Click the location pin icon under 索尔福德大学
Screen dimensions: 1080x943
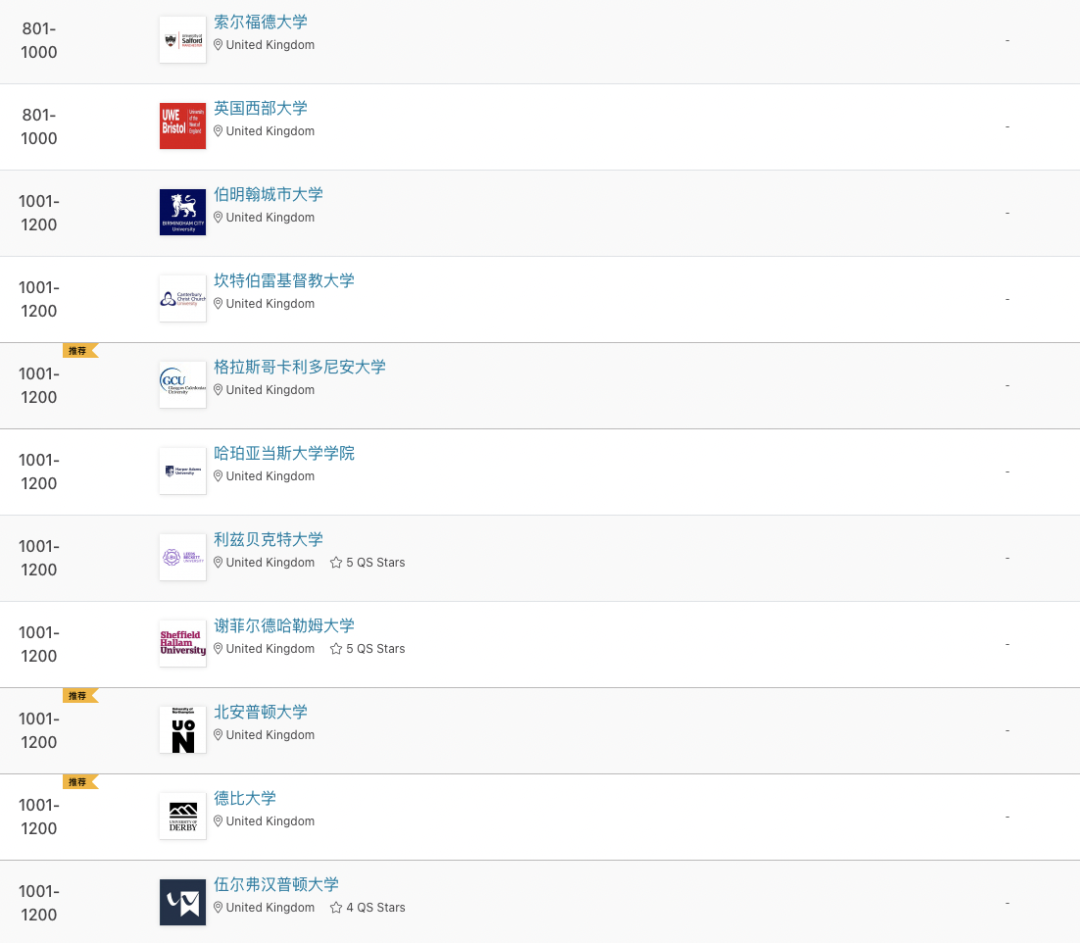tap(218, 45)
